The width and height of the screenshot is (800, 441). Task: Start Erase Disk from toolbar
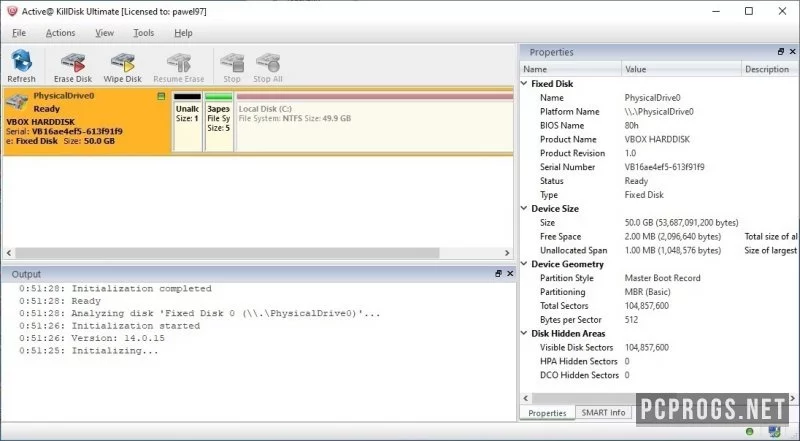(x=73, y=66)
